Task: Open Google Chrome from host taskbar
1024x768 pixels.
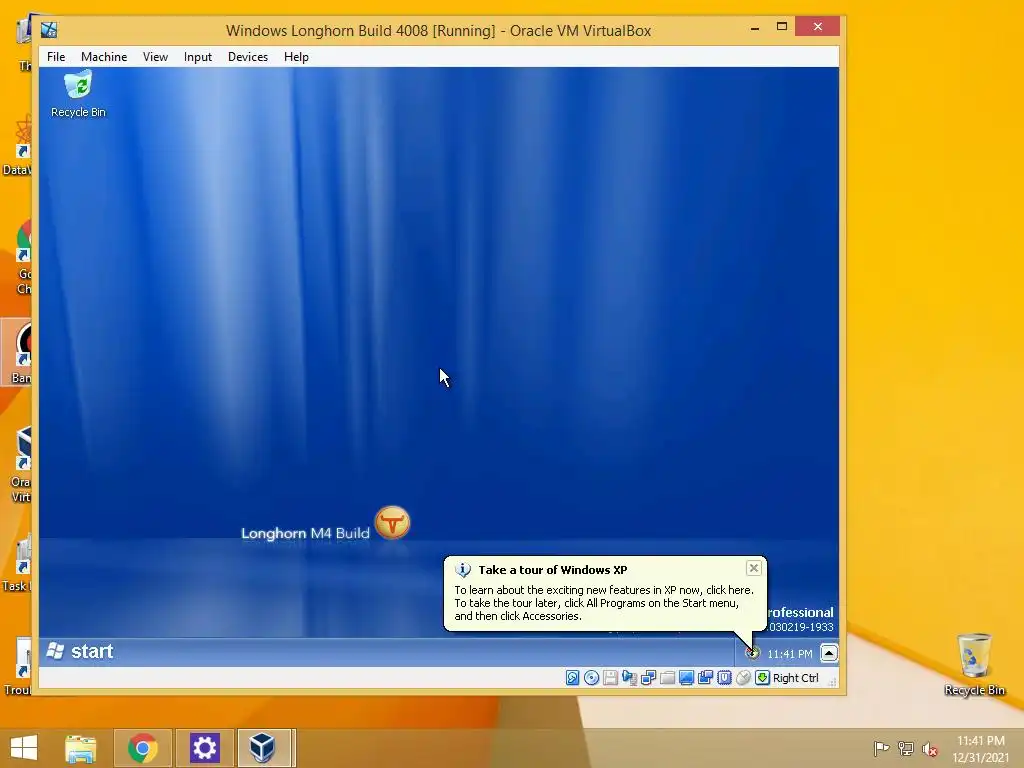Action: point(143,748)
